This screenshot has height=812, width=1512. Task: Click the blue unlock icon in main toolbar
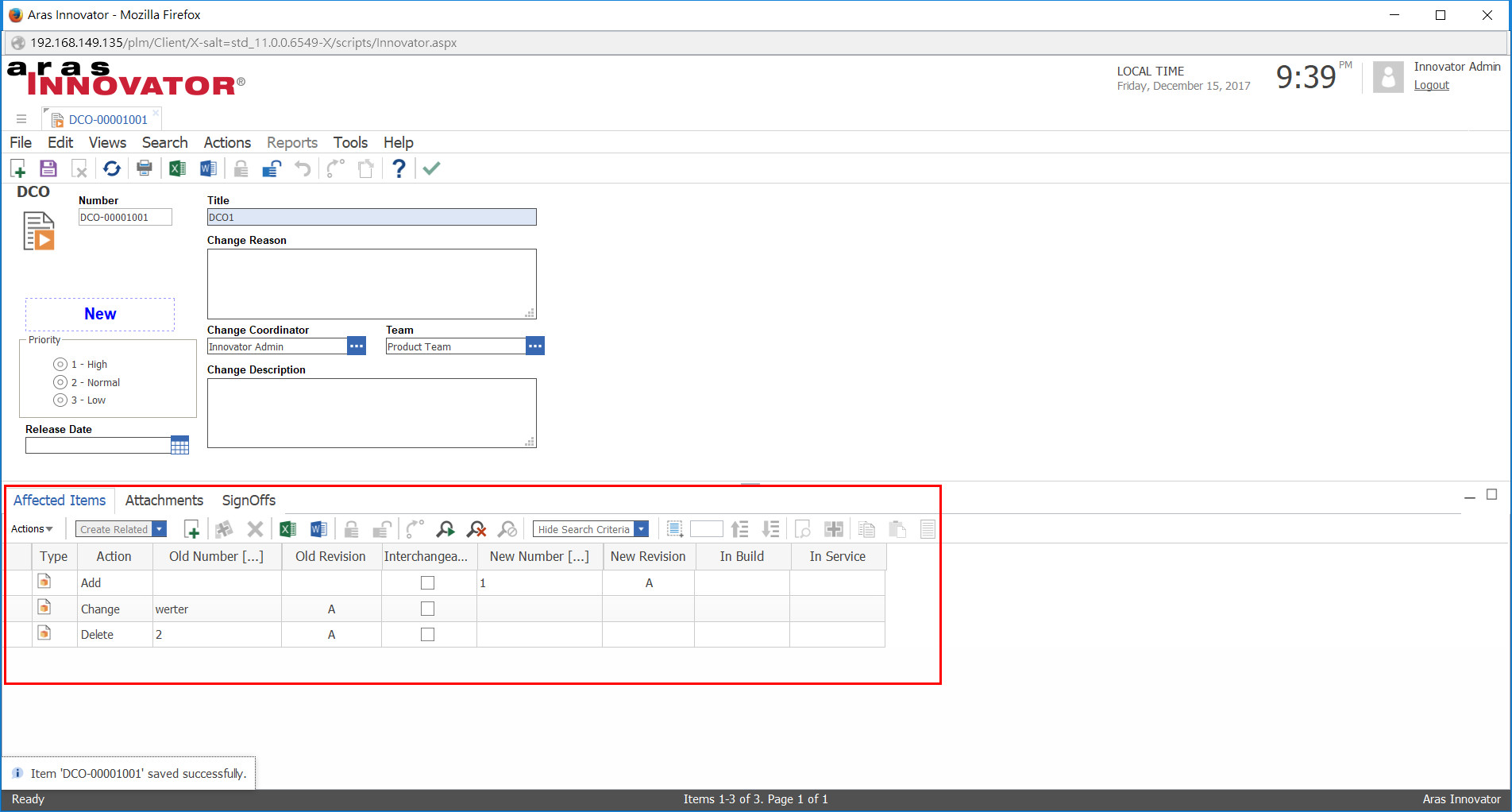pyautogui.click(x=272, y=168)
